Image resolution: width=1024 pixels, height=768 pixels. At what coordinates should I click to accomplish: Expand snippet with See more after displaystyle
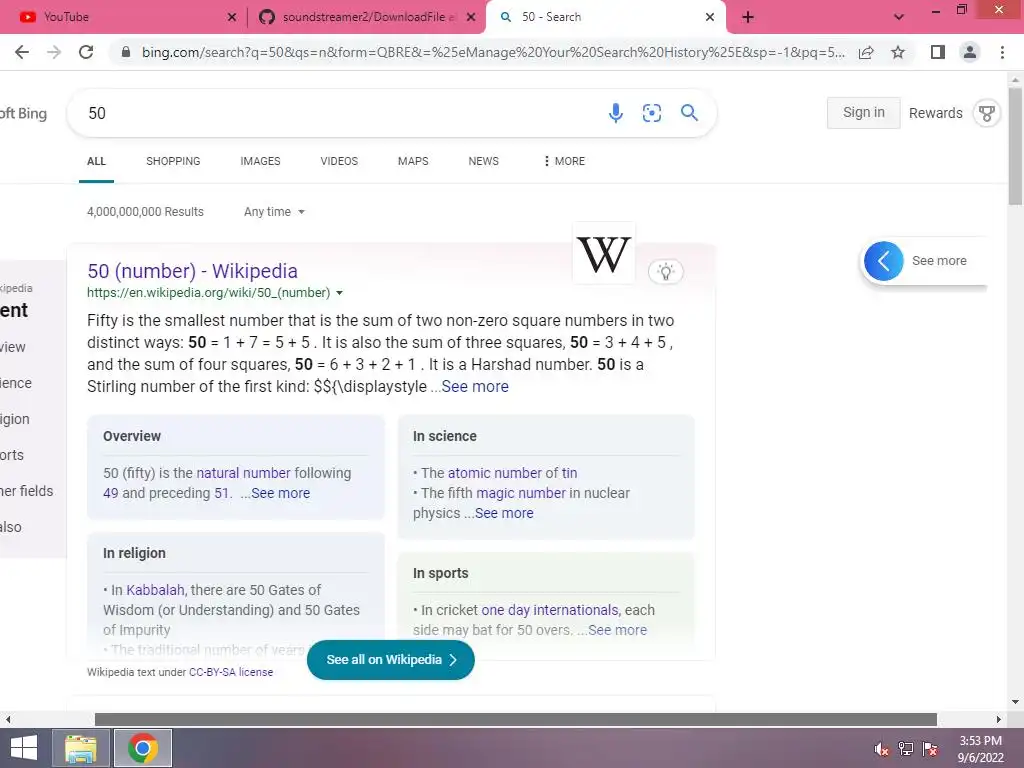click(475, 387)
